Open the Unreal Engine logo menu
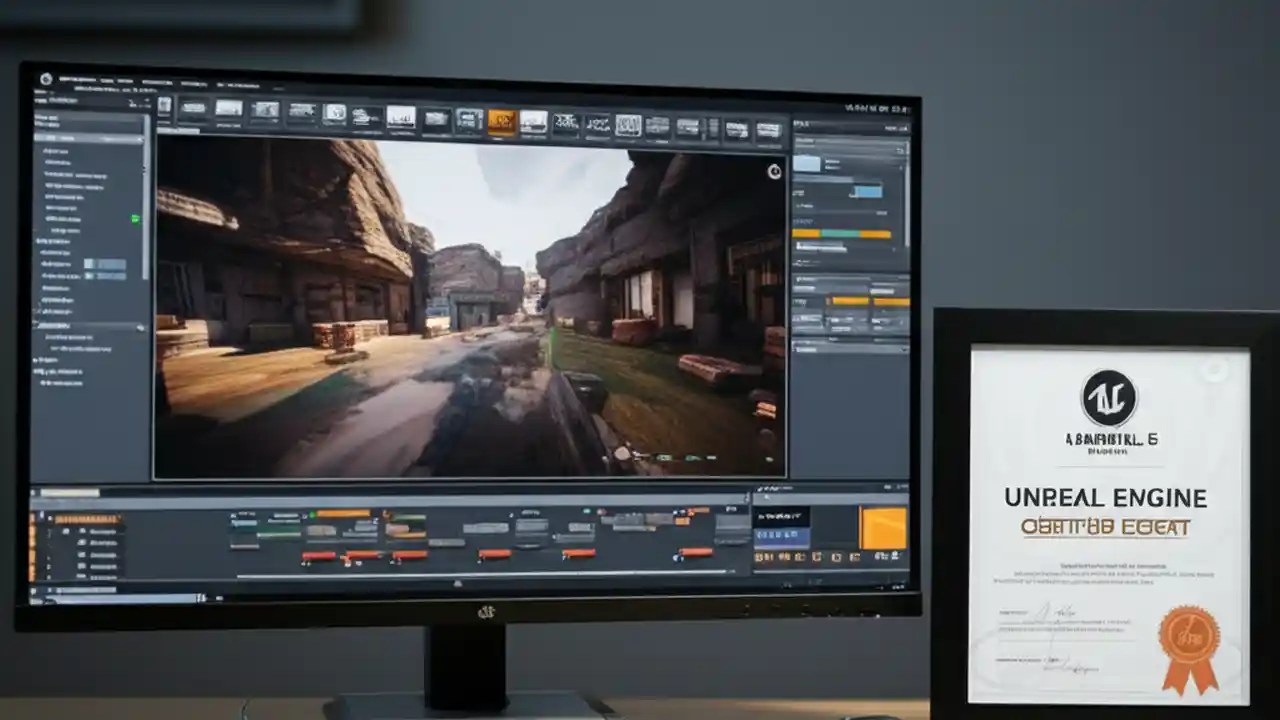 (x=45, y=76)
